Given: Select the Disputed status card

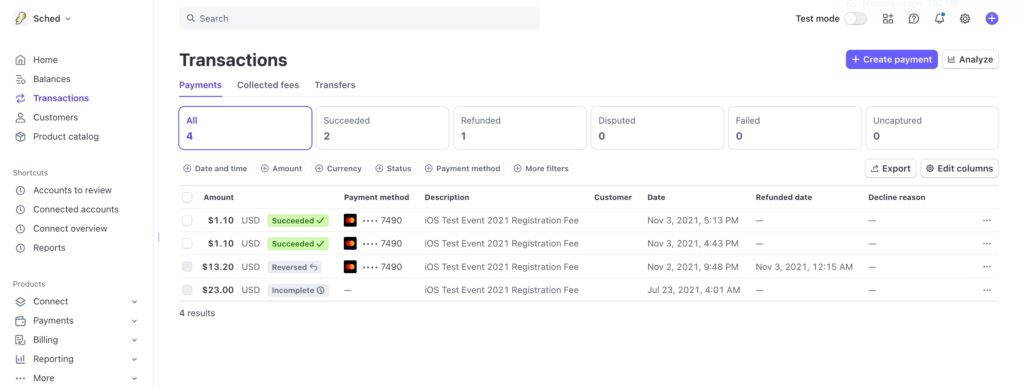Looking at the screenshot, I should pos(658,128).
